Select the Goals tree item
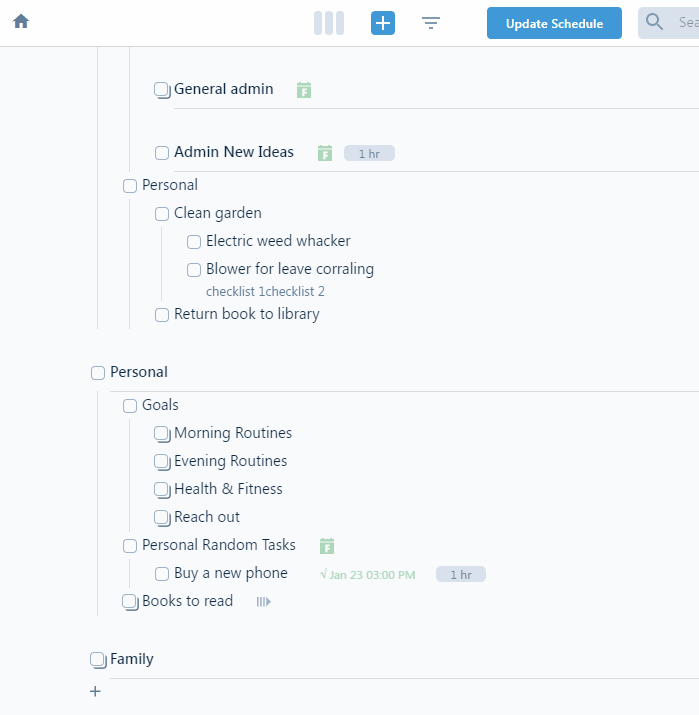The image size is (699, 715). [160, 405]
